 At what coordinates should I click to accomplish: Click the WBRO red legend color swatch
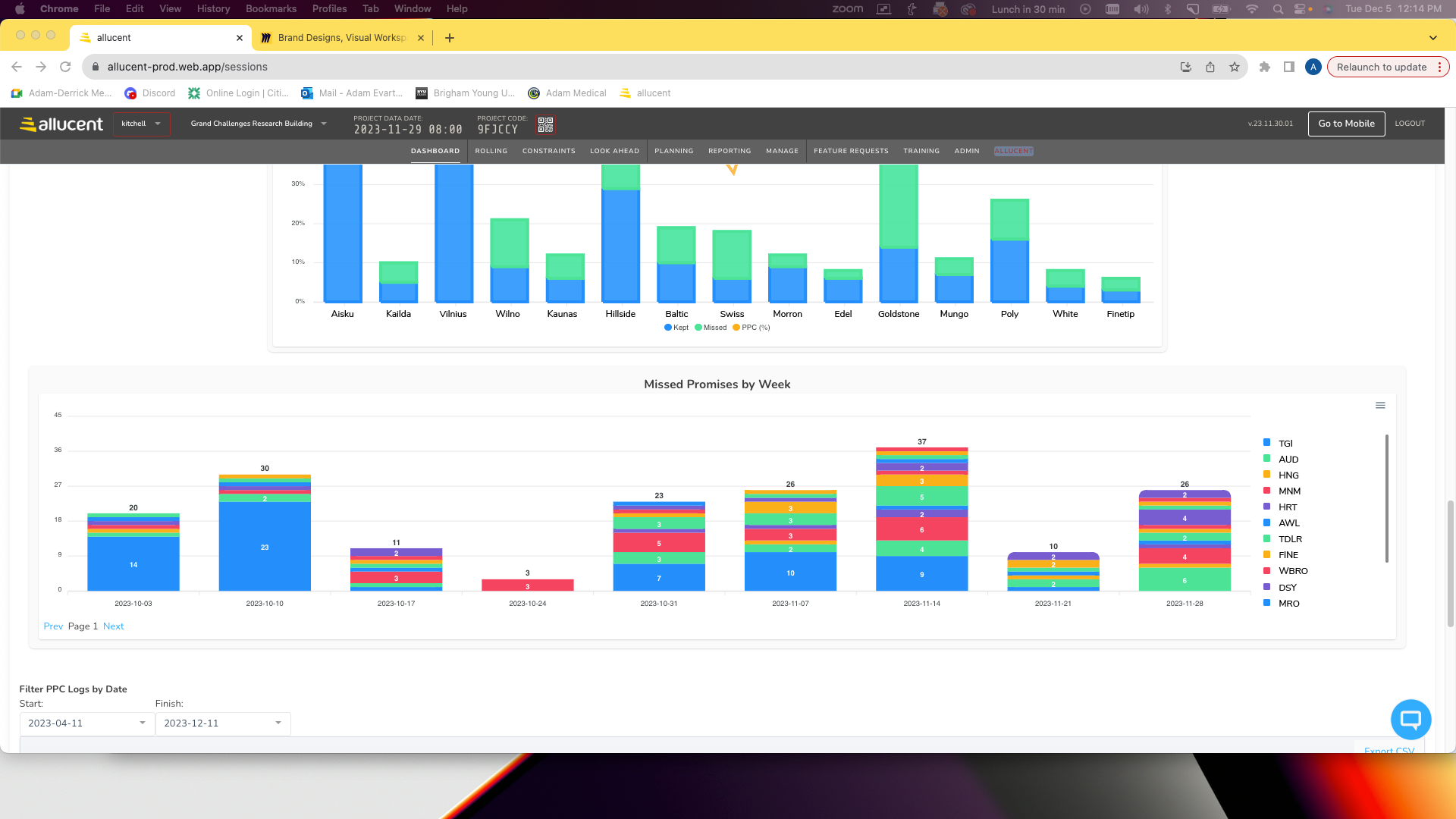coord(1266,571)
